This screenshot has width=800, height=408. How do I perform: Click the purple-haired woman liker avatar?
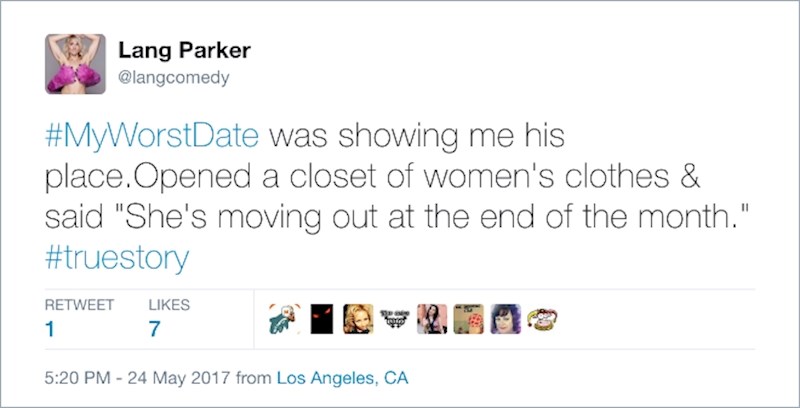[x=505, y=318]
